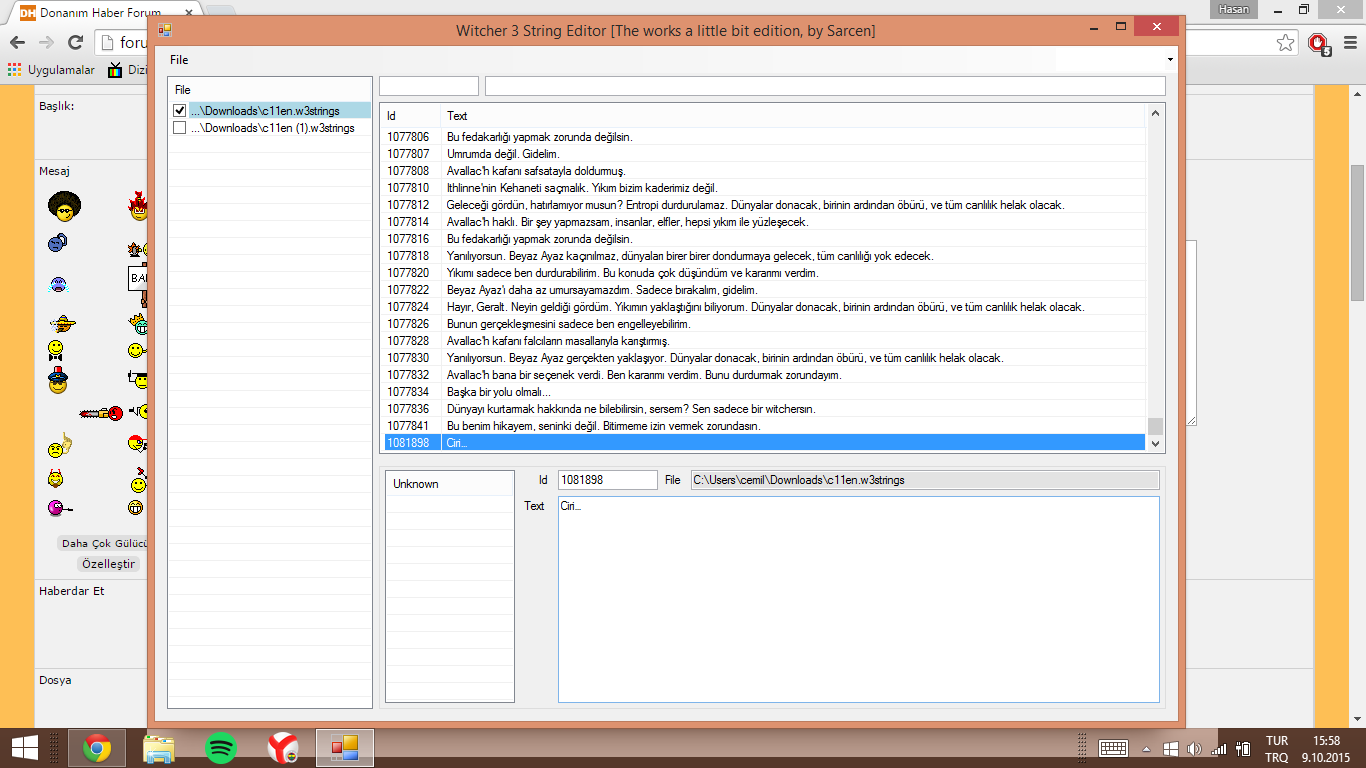Select string row 1077810 about Ithlinne
Screen dimensions: 1366x768
pyautogui.click(x=765, y=188)
